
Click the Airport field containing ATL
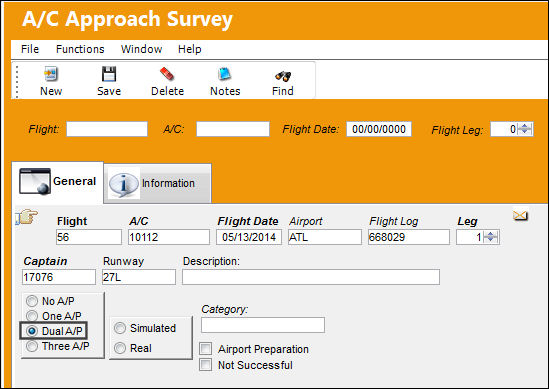325,237
